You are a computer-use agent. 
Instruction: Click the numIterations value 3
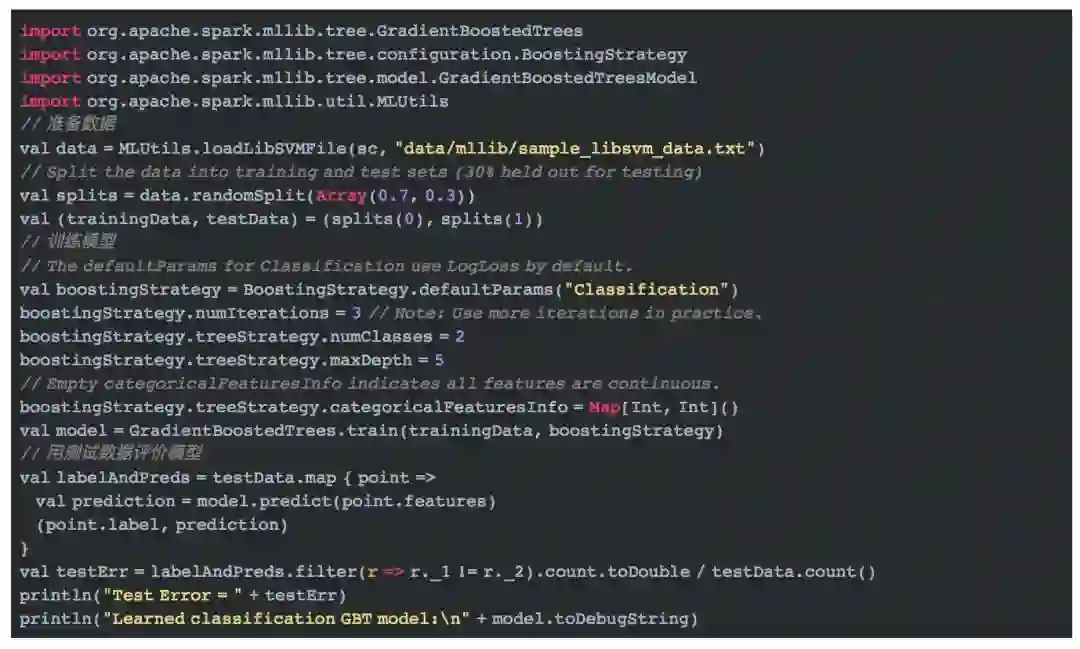356,313
